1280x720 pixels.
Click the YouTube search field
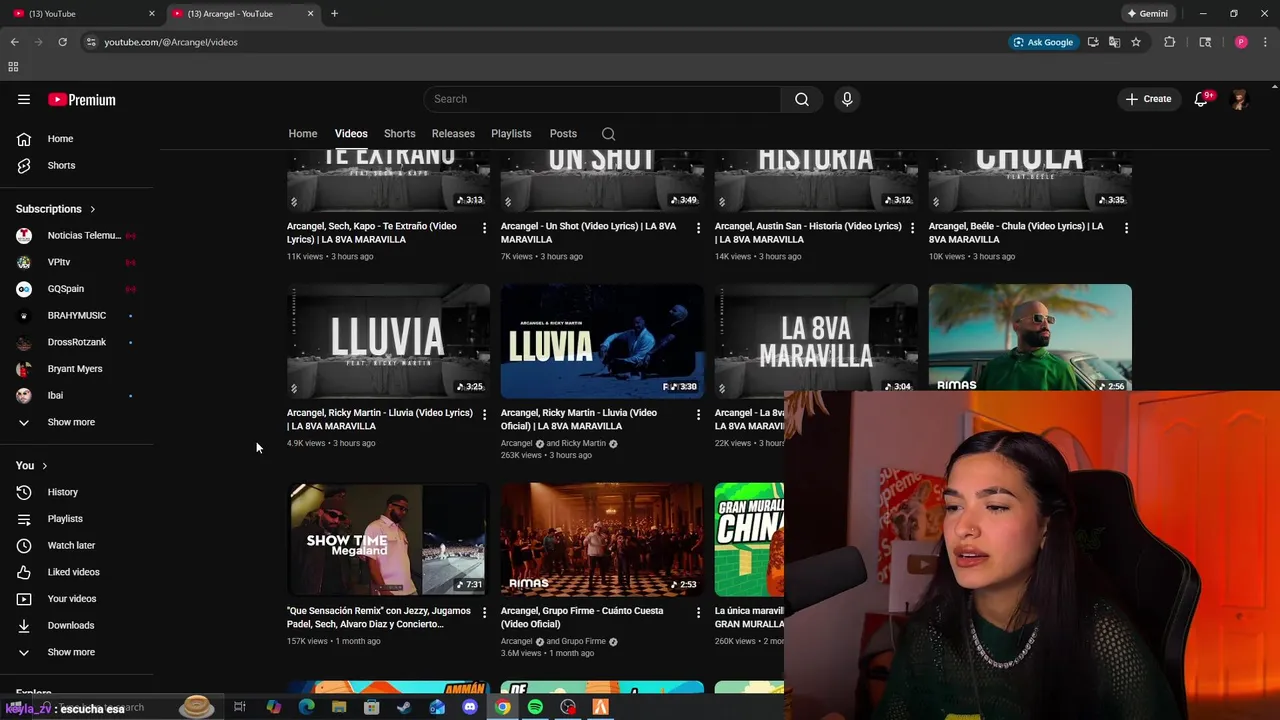pyautogui.click(x=602, y=99)
